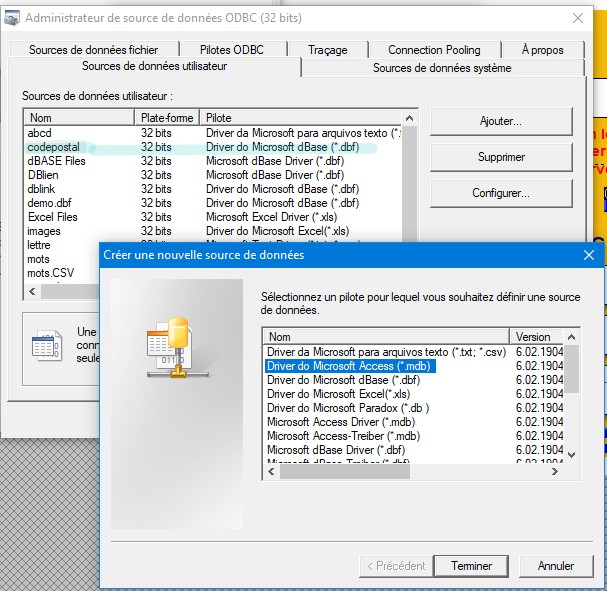The width and height of the screenshot is (607, 591).
Task: Click the Pilote column header
Action: click(x=301, y=118)
